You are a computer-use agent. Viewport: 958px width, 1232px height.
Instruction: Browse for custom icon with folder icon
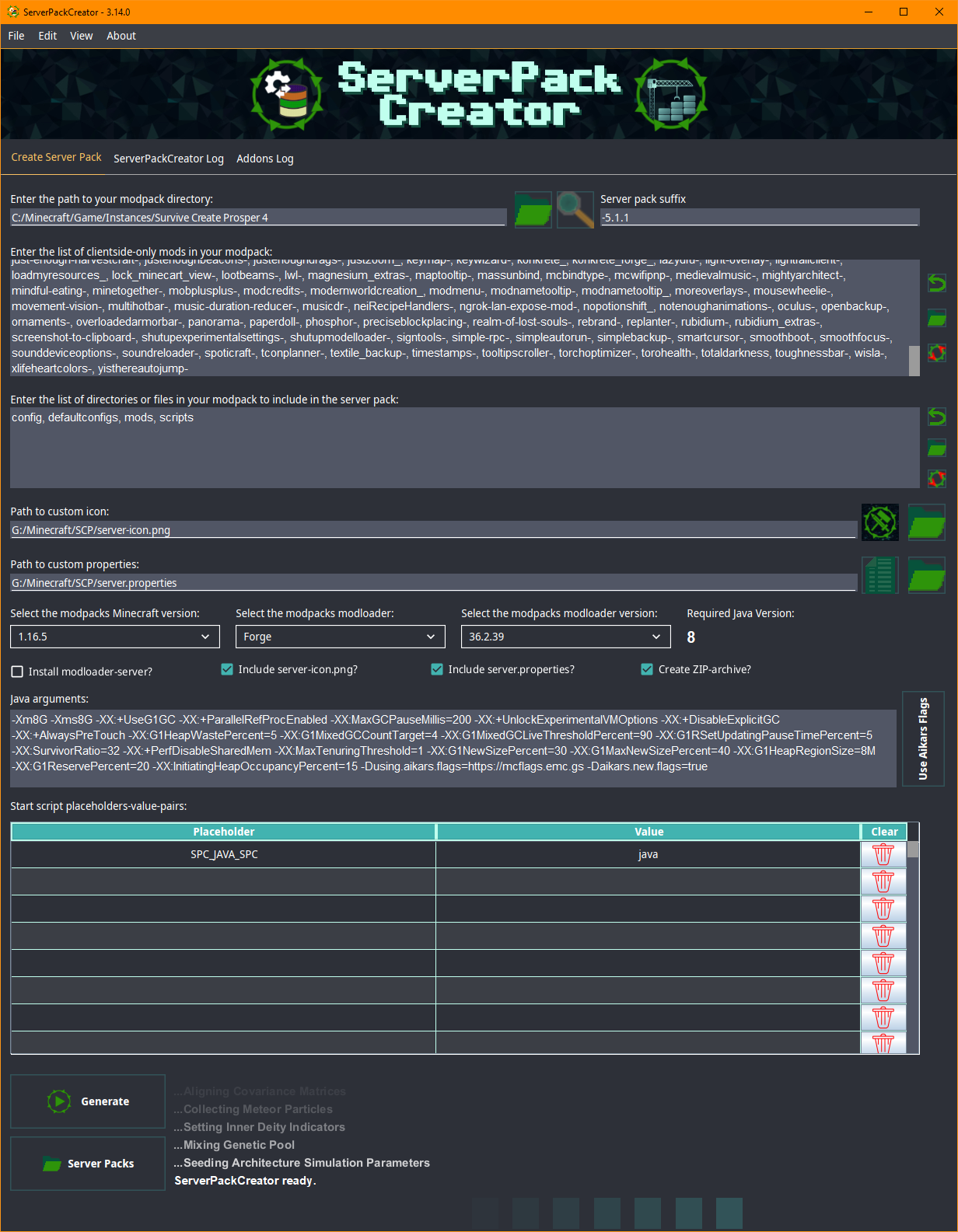coord(927,522)
